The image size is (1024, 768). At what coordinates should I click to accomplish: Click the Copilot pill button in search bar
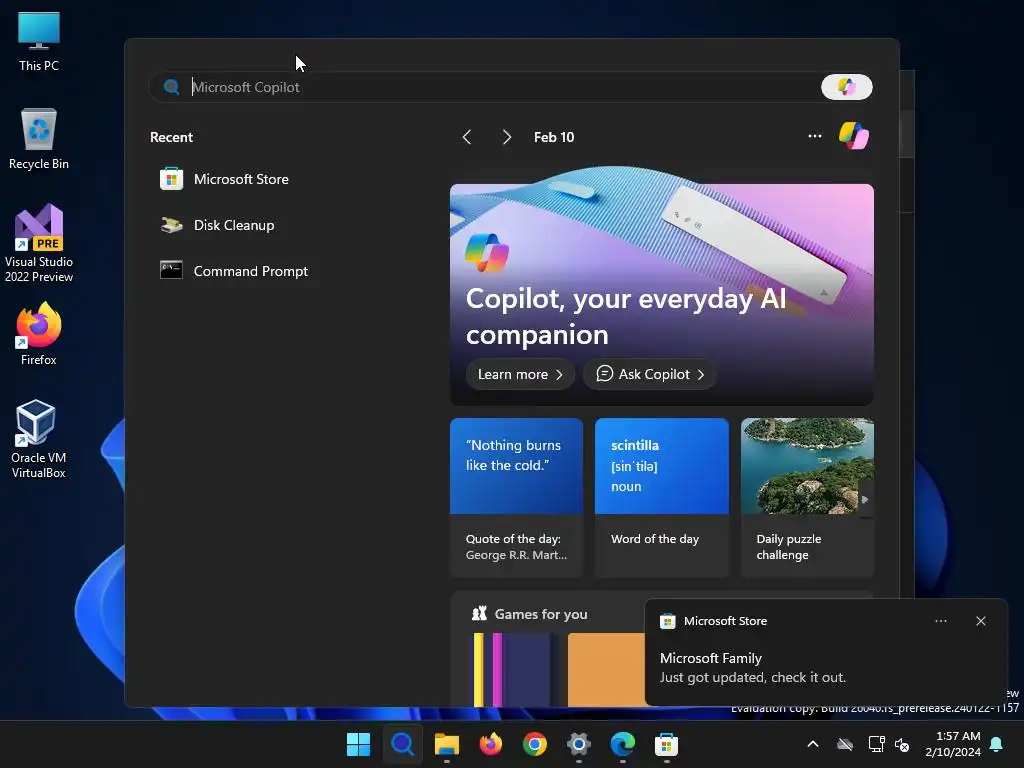pos(846,87)
